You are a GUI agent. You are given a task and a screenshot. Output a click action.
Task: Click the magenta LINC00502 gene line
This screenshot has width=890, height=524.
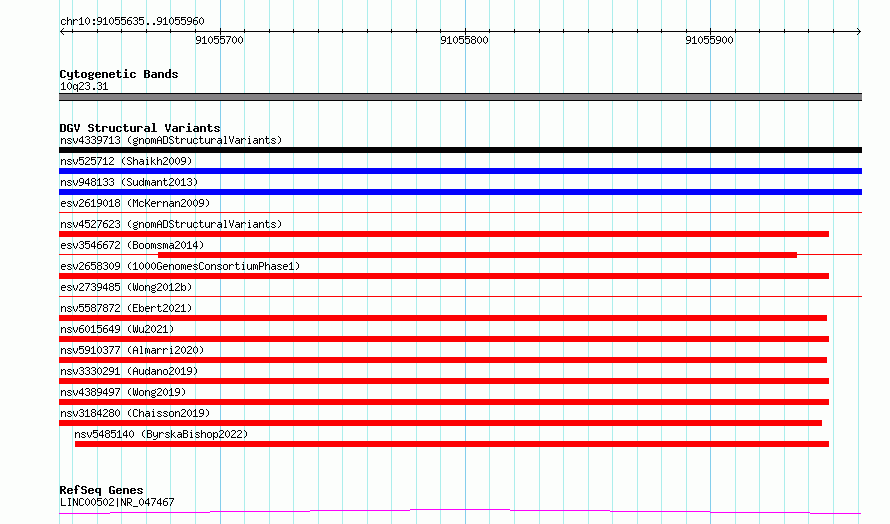(460, 512)
